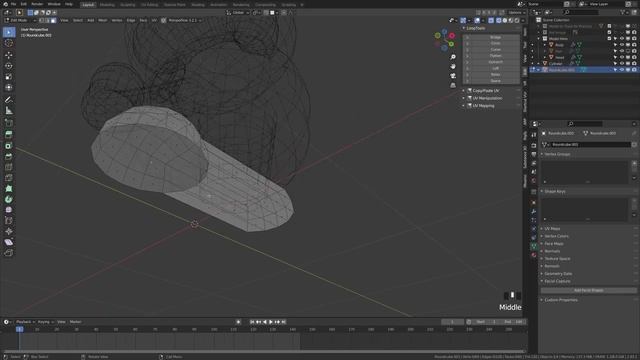Select the Measure tool
Screen dimensions: 640x360
click(x=9, y=111)
